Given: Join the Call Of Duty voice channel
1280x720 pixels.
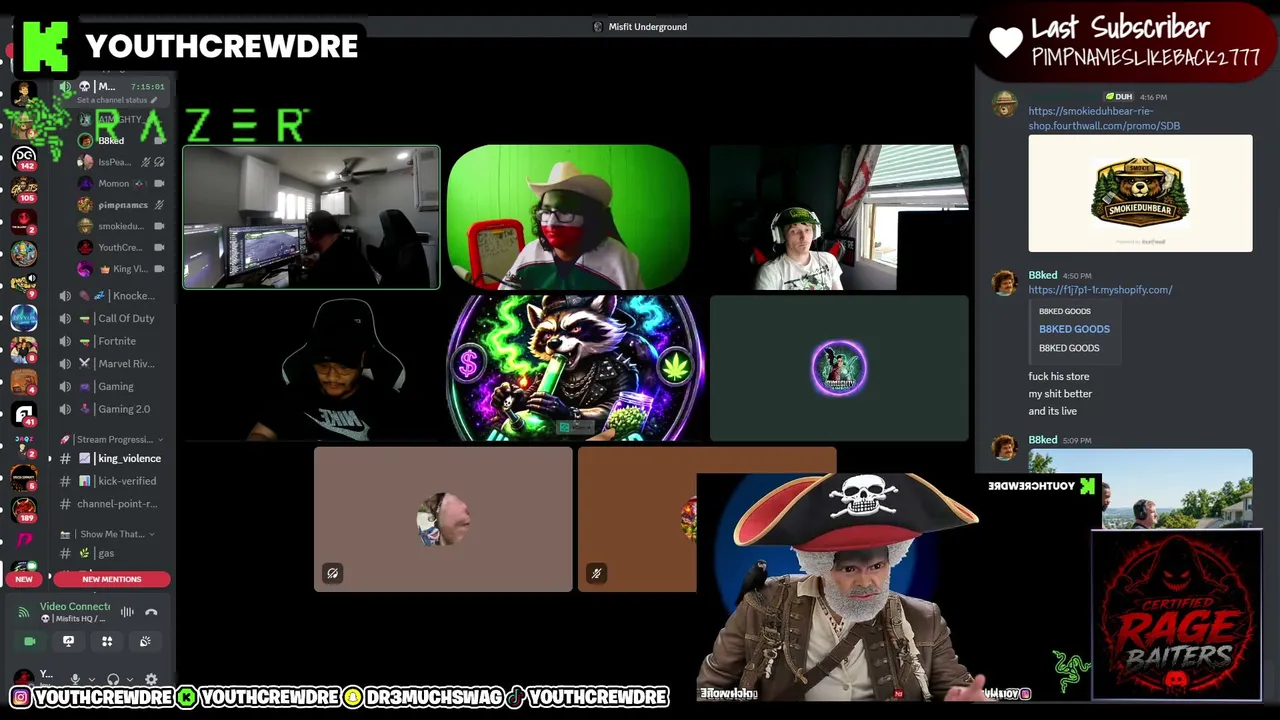Looking at the screenshot, I should (112, 318).
